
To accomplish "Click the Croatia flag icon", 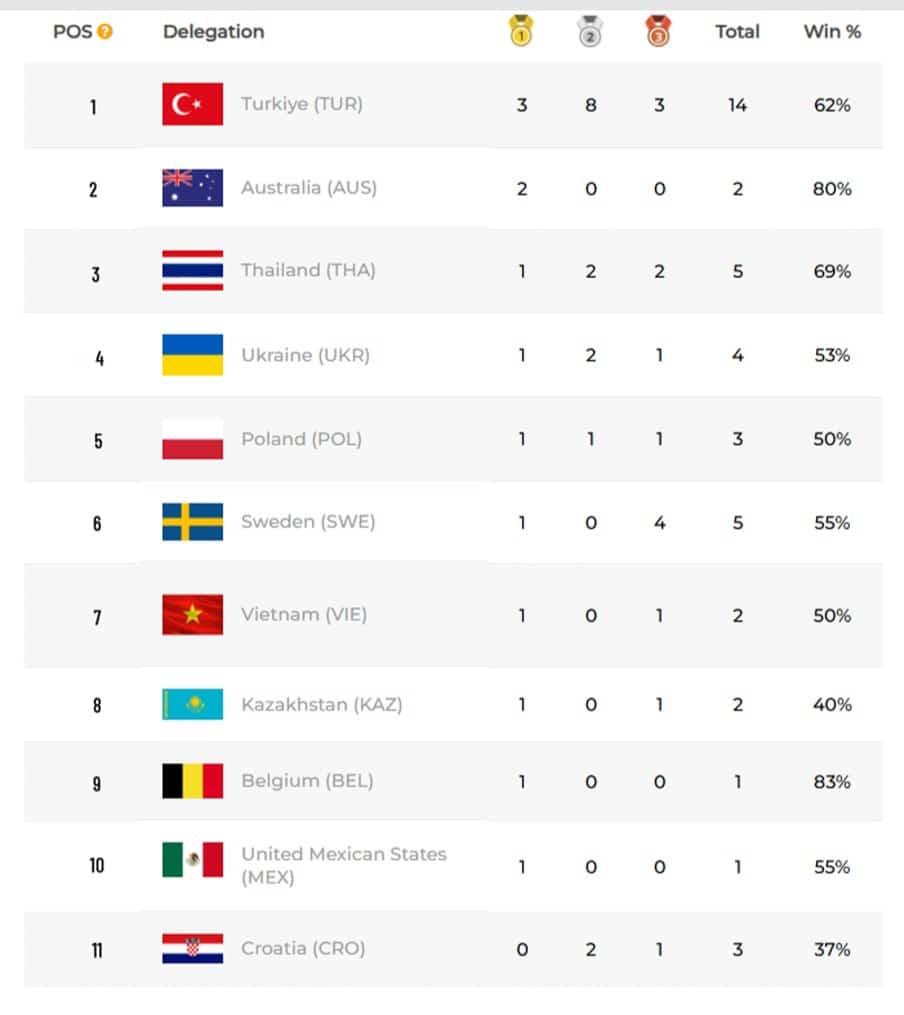I will pyautogui.click(x=193, y=948).
